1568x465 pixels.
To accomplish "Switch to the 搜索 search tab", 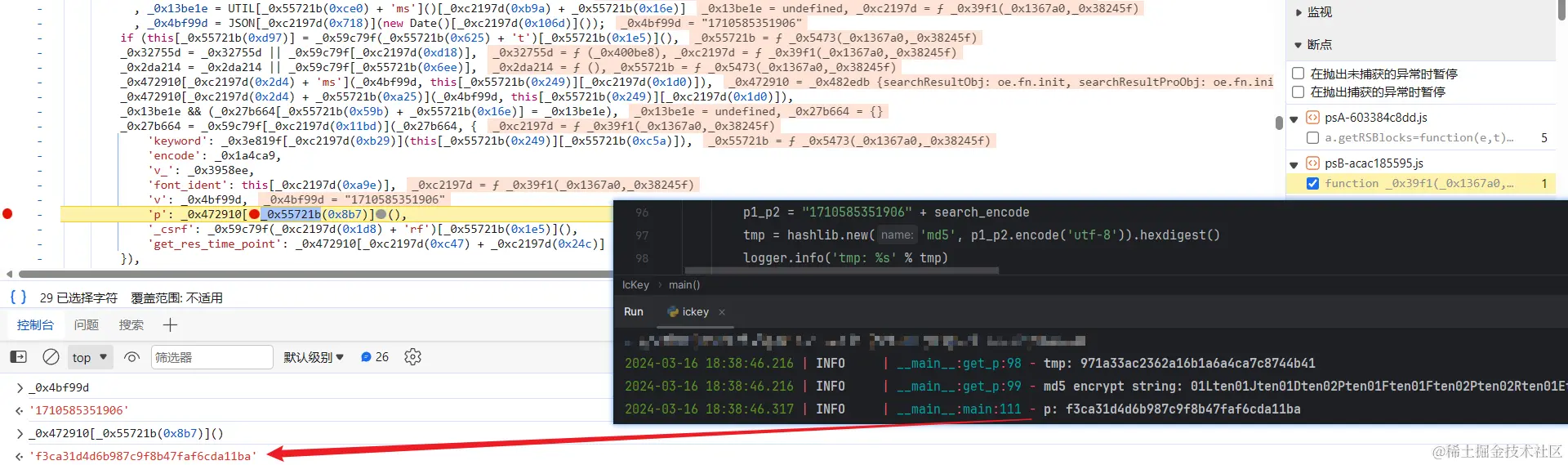I will (x=131, y=324).
